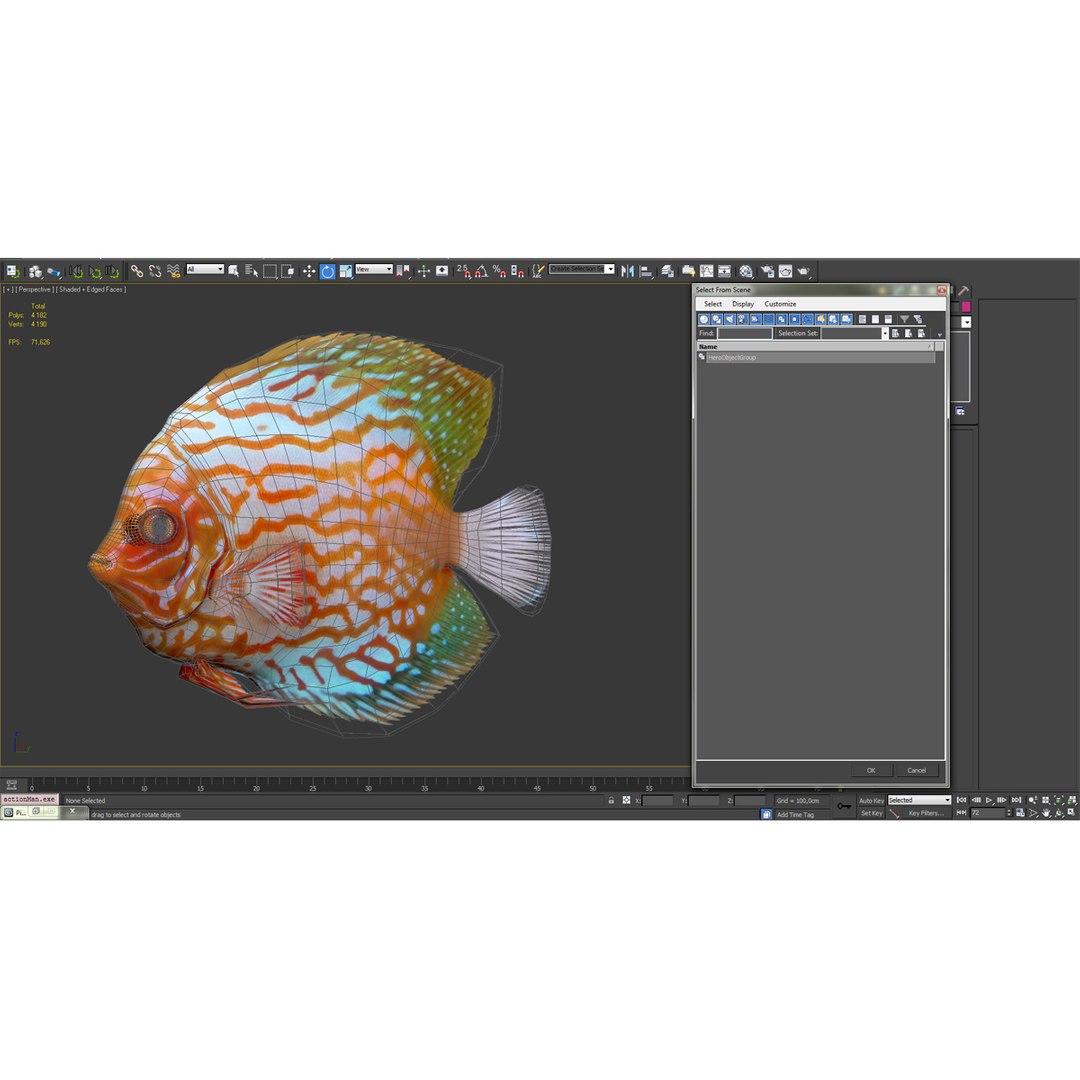Screen dimensions: 1080x1080
Task: Click the funnel filter icon in dialog
Action: pos(904,319)
